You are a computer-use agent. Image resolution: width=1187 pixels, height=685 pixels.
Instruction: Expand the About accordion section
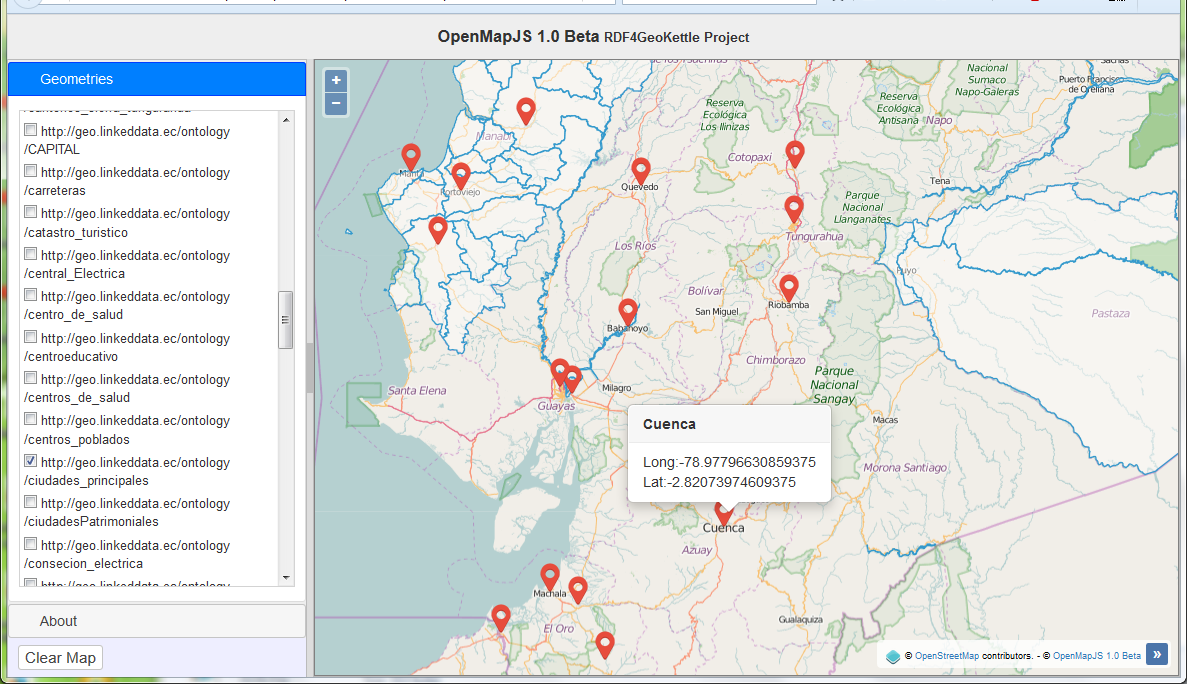pyautogui.click(x=157, y=621)
